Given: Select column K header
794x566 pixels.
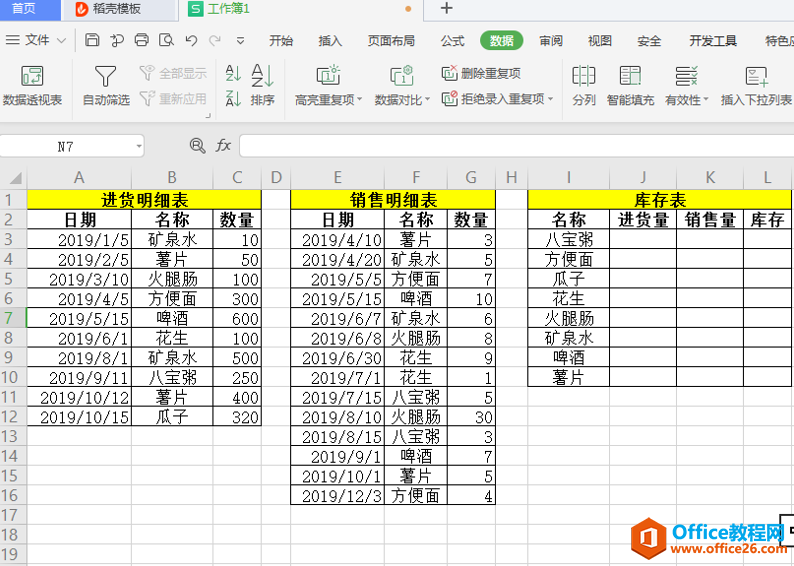Looking at the screenshot, I should [x=710, y=177].
